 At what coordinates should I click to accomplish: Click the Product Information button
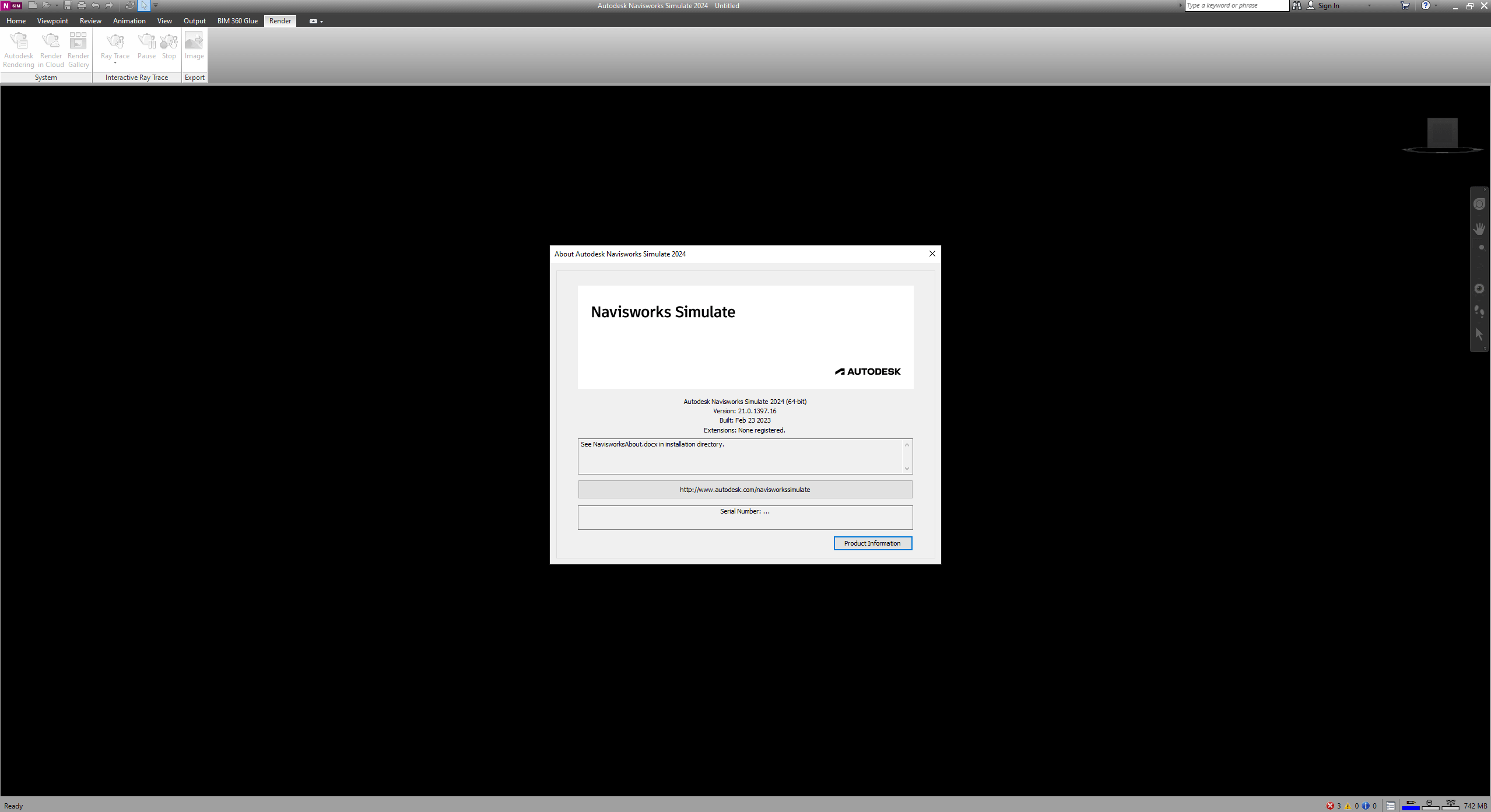[x=873, y=543]
